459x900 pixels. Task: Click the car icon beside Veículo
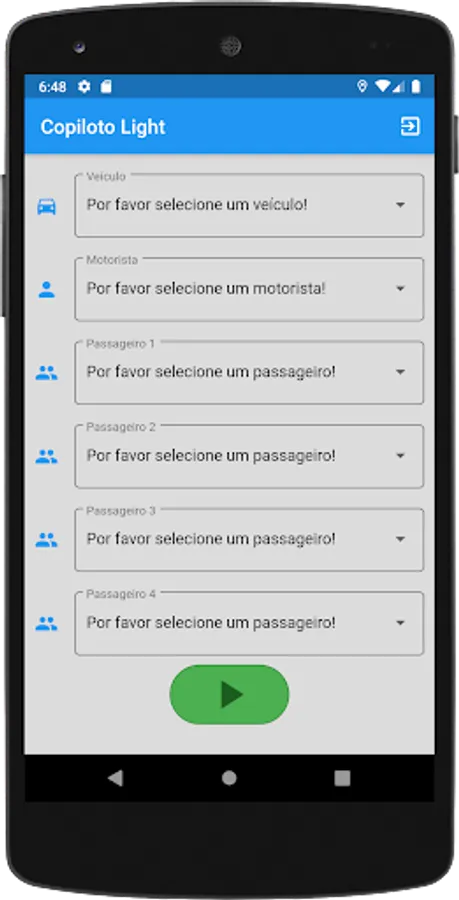point(46,207)
